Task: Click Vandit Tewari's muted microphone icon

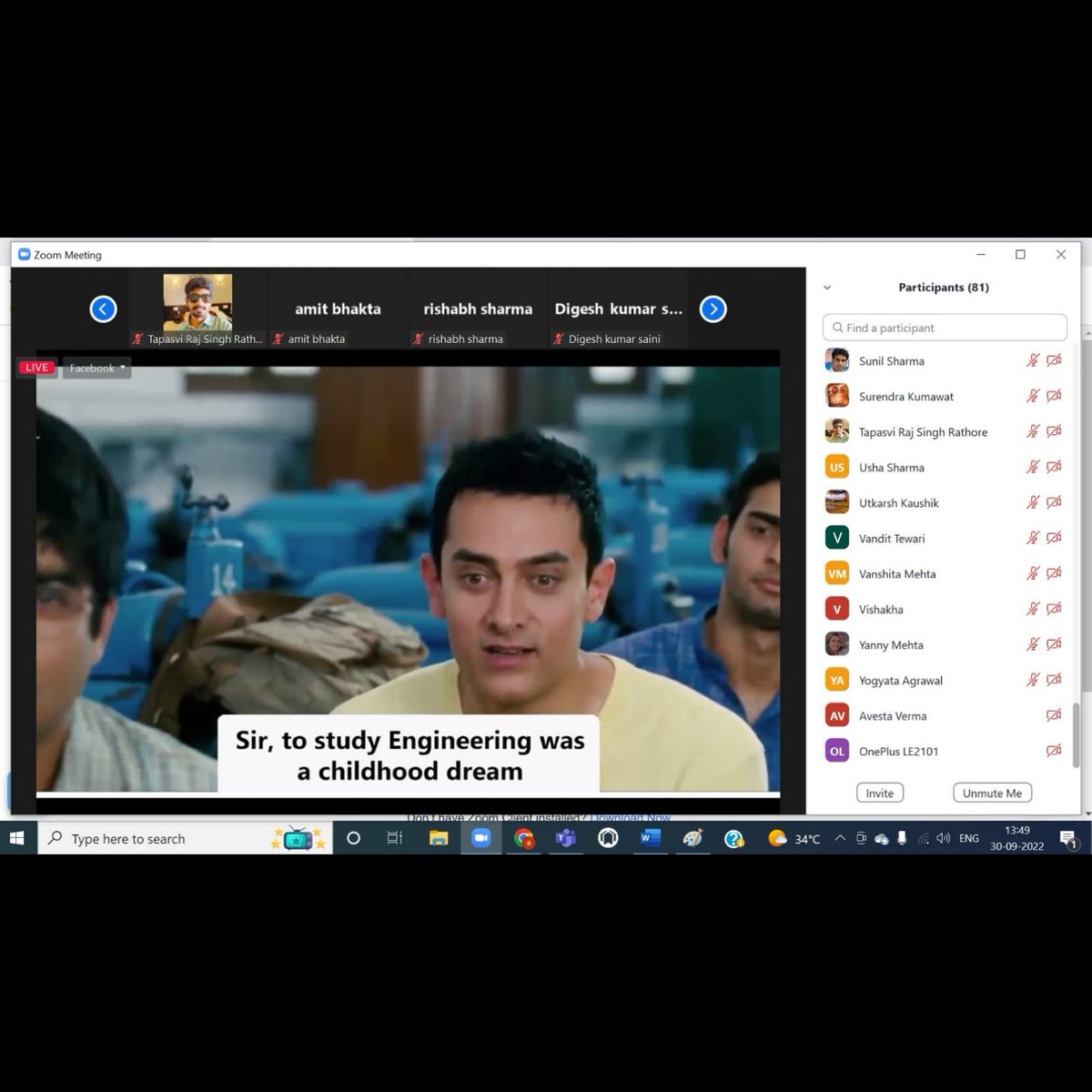Action: tap(1033, 538)
